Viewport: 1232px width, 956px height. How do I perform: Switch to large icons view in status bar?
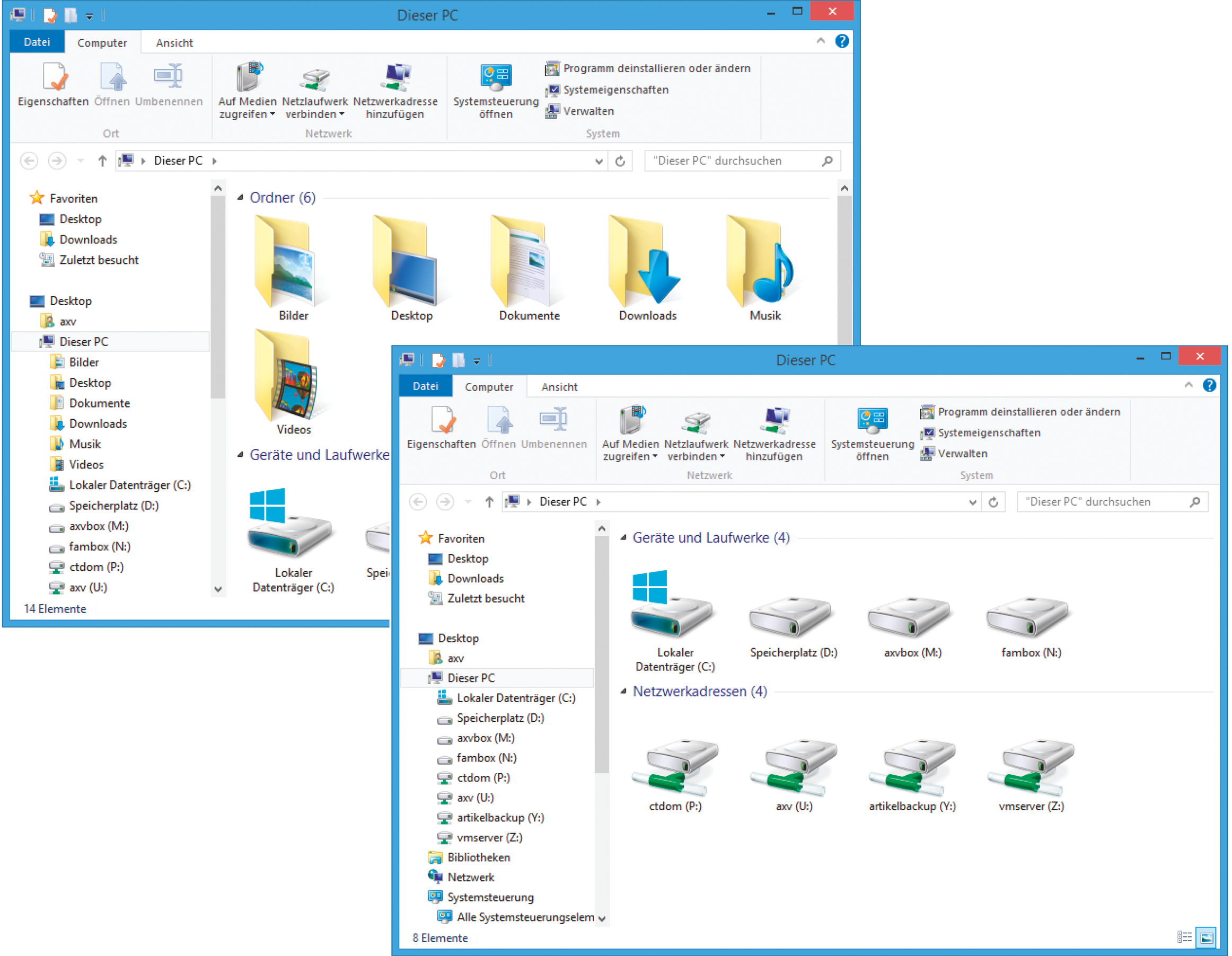[x=1207, y=937]
